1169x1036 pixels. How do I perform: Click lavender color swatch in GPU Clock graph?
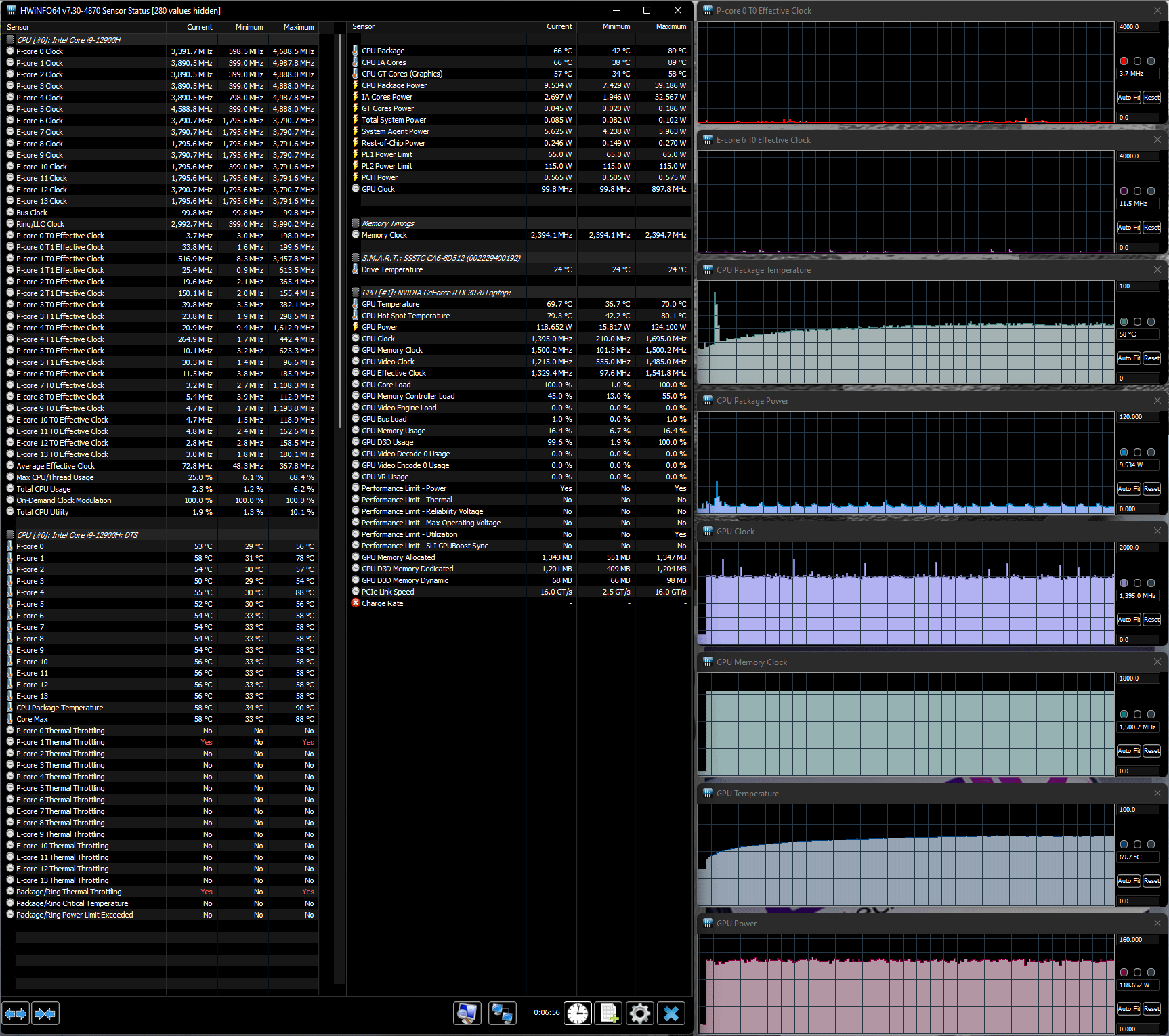pyautogui.click(x=1124, y=583)
